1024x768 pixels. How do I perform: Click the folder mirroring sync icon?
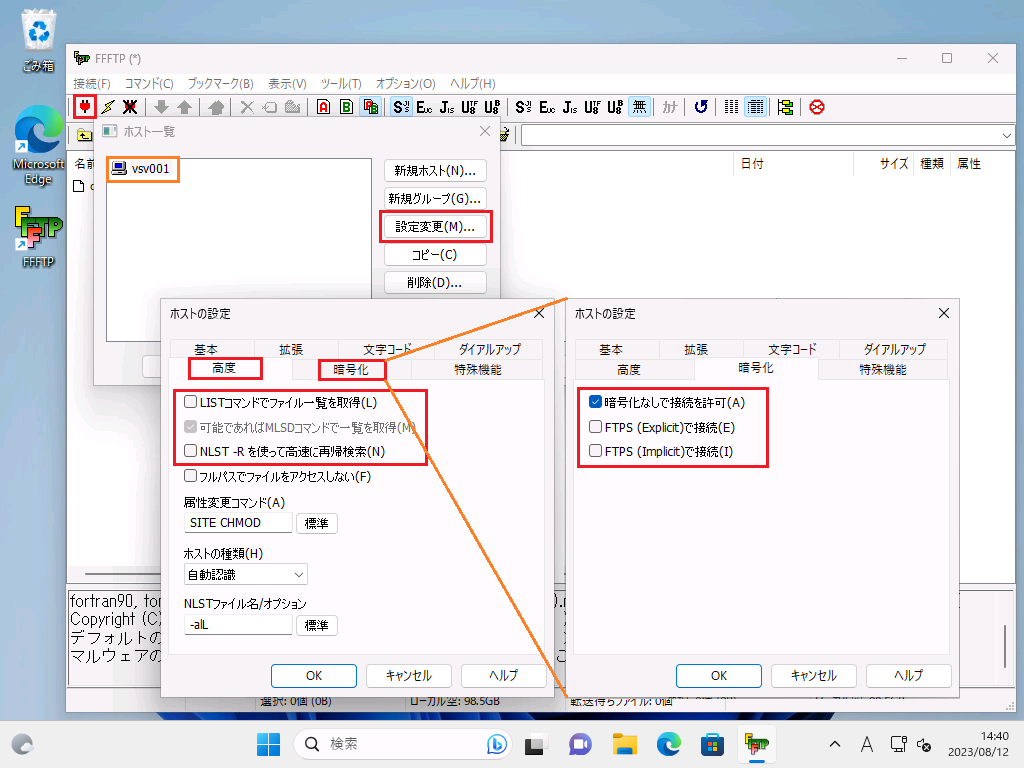pos(785,107)
